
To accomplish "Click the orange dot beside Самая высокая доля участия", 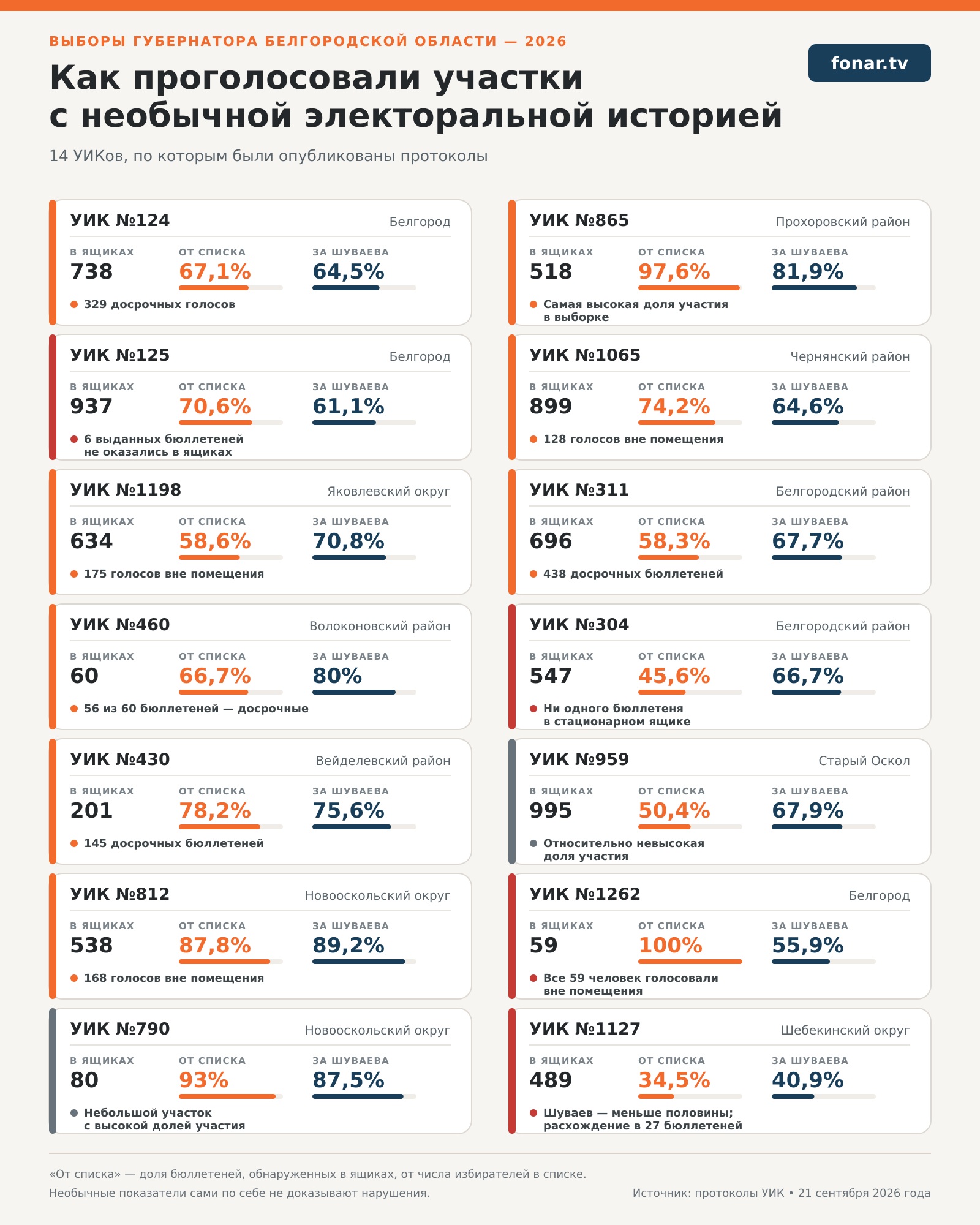I will (533, 304).
